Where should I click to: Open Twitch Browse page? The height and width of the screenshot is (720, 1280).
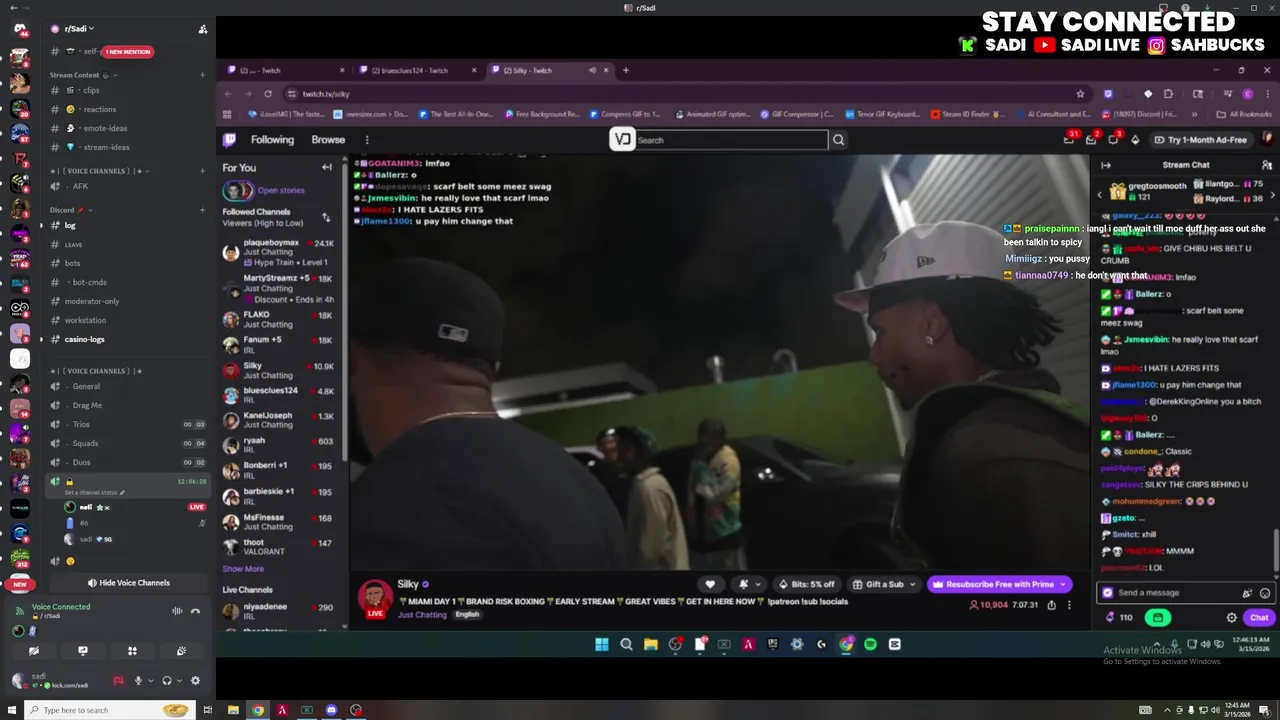328,140
